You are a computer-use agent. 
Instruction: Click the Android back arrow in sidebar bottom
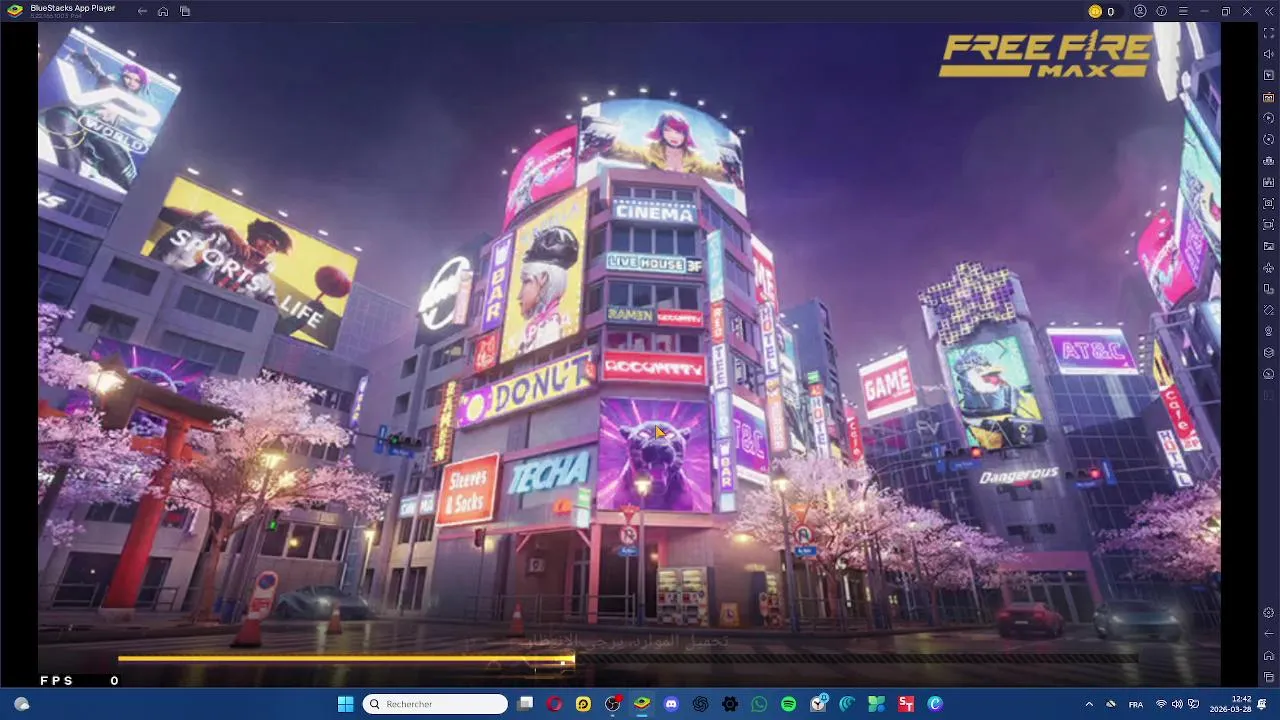(1269, 633)
